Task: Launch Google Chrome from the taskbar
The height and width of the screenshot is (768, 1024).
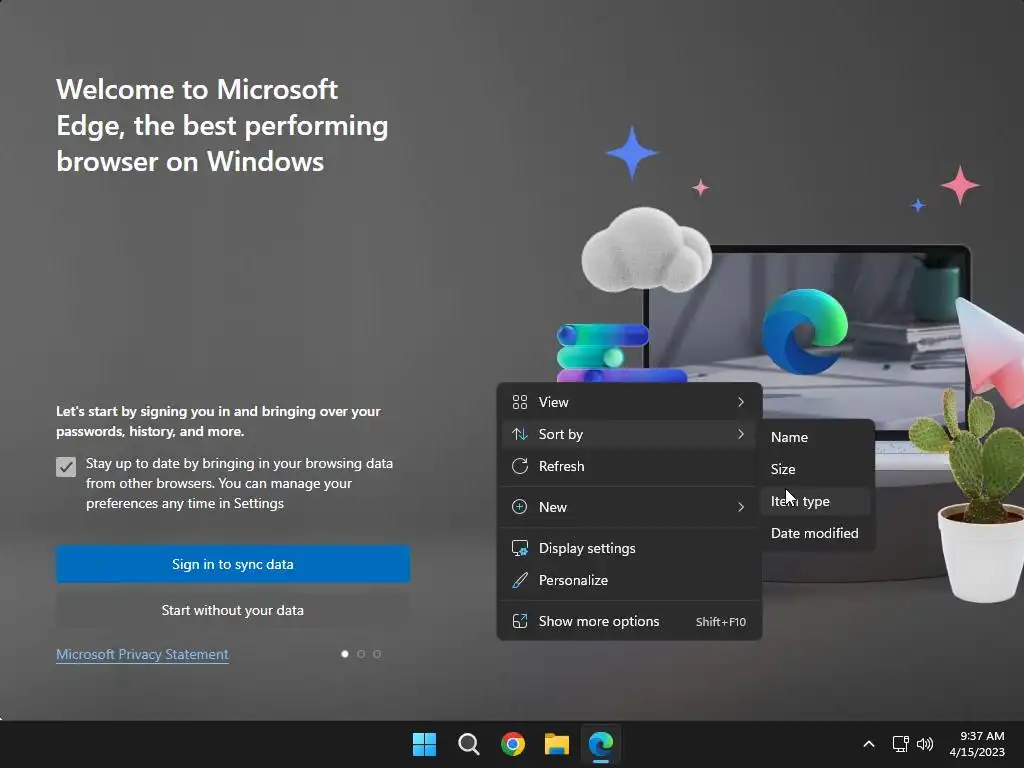Action: point(513,744)
